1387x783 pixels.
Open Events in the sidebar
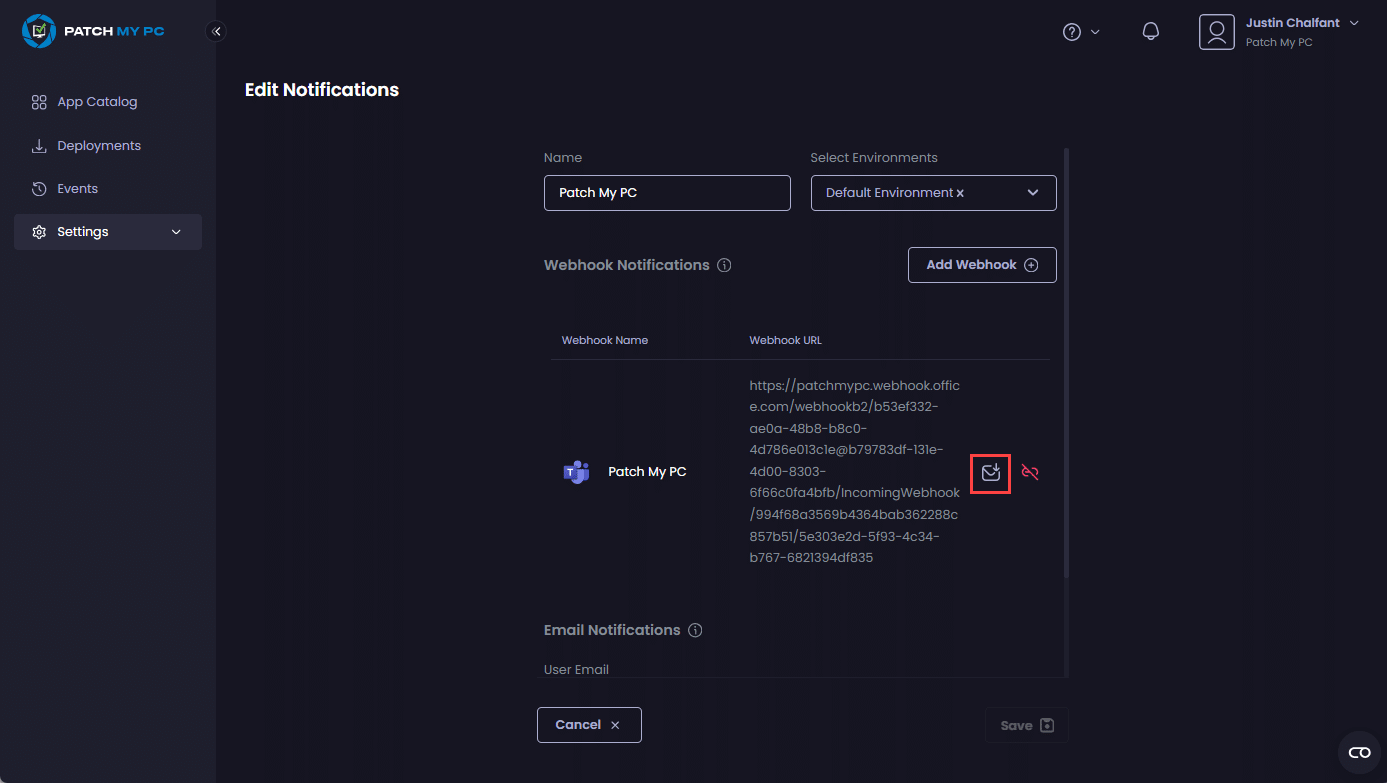[x=77, y=189]
